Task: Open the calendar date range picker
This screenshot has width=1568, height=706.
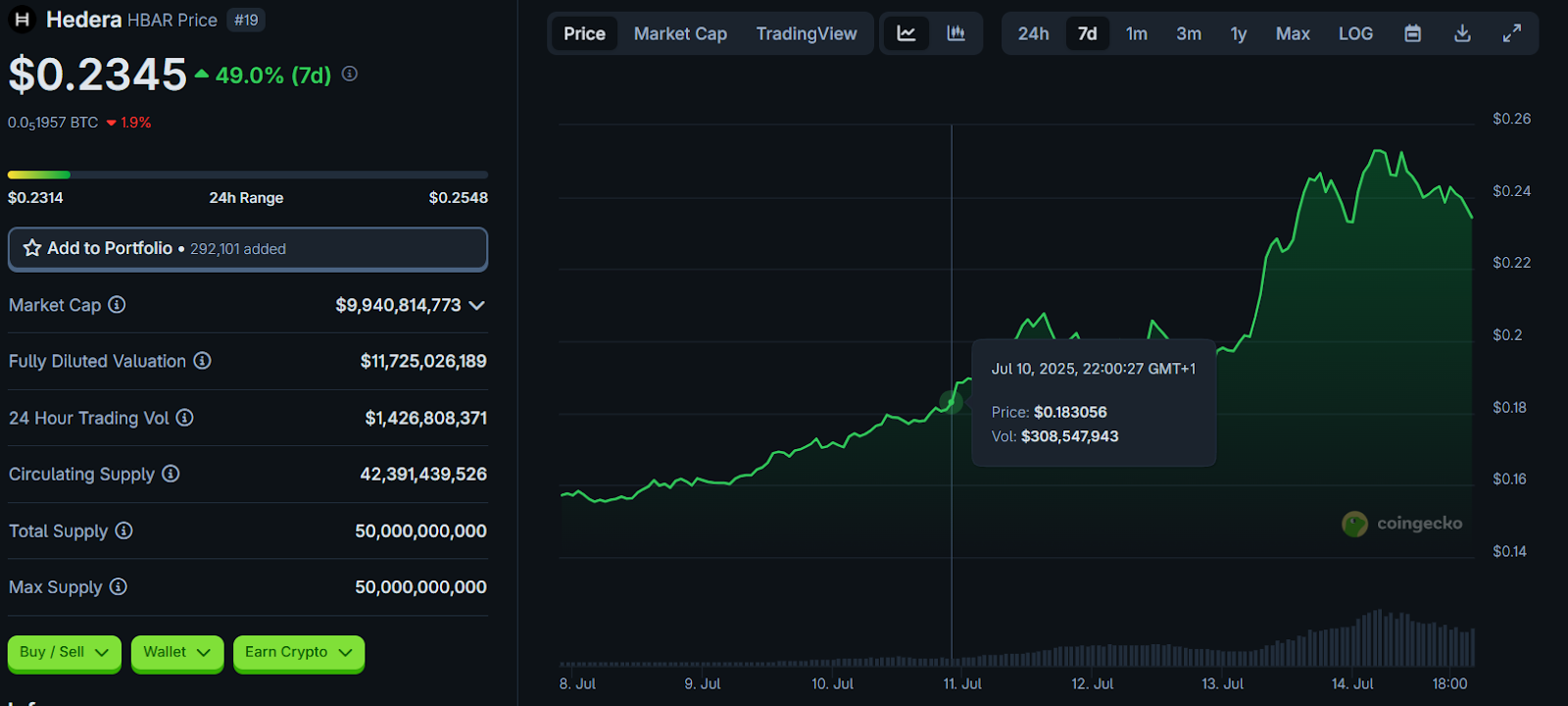Action: click(x=1412, y=33)
